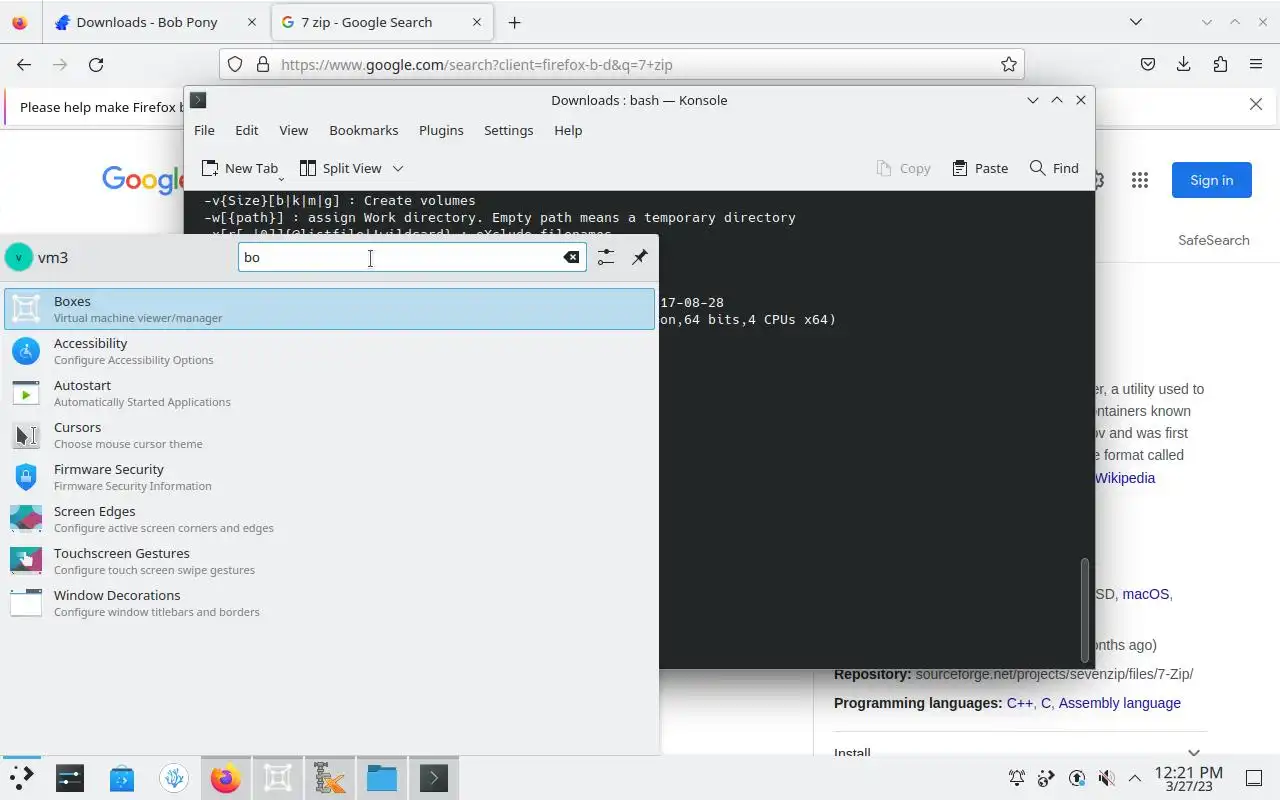Open Konsole Help menu

coord(568,130)
